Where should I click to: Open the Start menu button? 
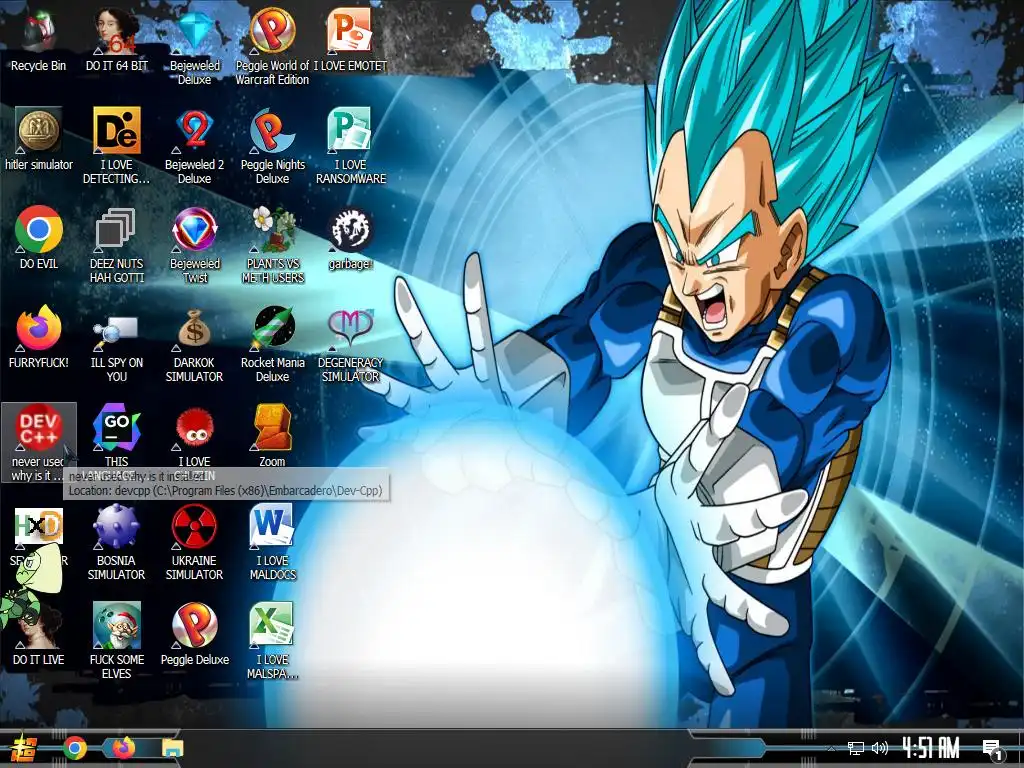(24, 749)
